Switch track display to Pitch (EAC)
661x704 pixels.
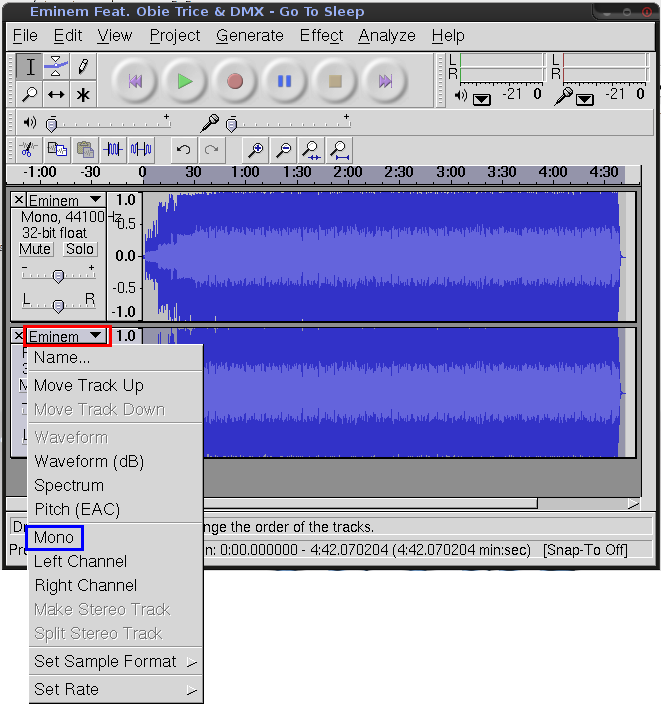coord(116,510)
